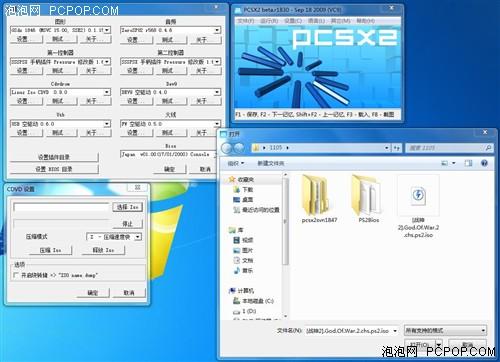The height and width of the screenshot is (362, 500).
Task: Open 库 (Libraries) in the sidebar
Action: 236,230
